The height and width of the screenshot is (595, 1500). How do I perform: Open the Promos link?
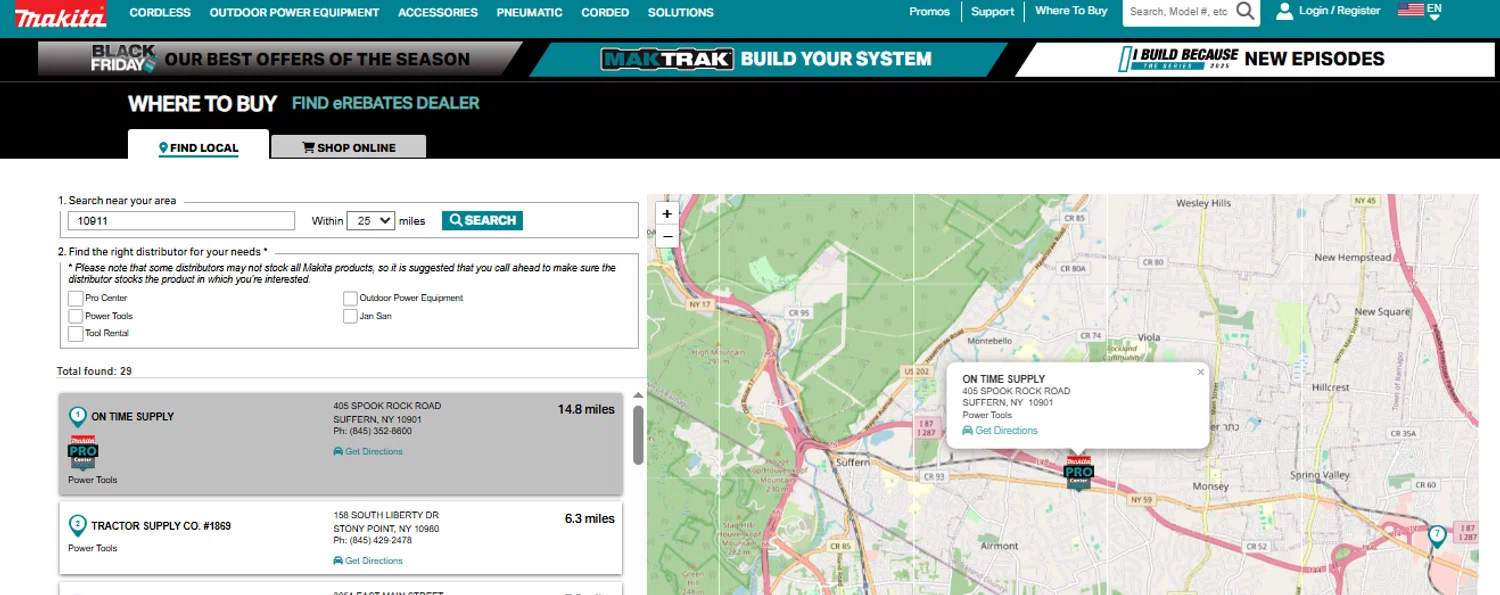point(929,12)
